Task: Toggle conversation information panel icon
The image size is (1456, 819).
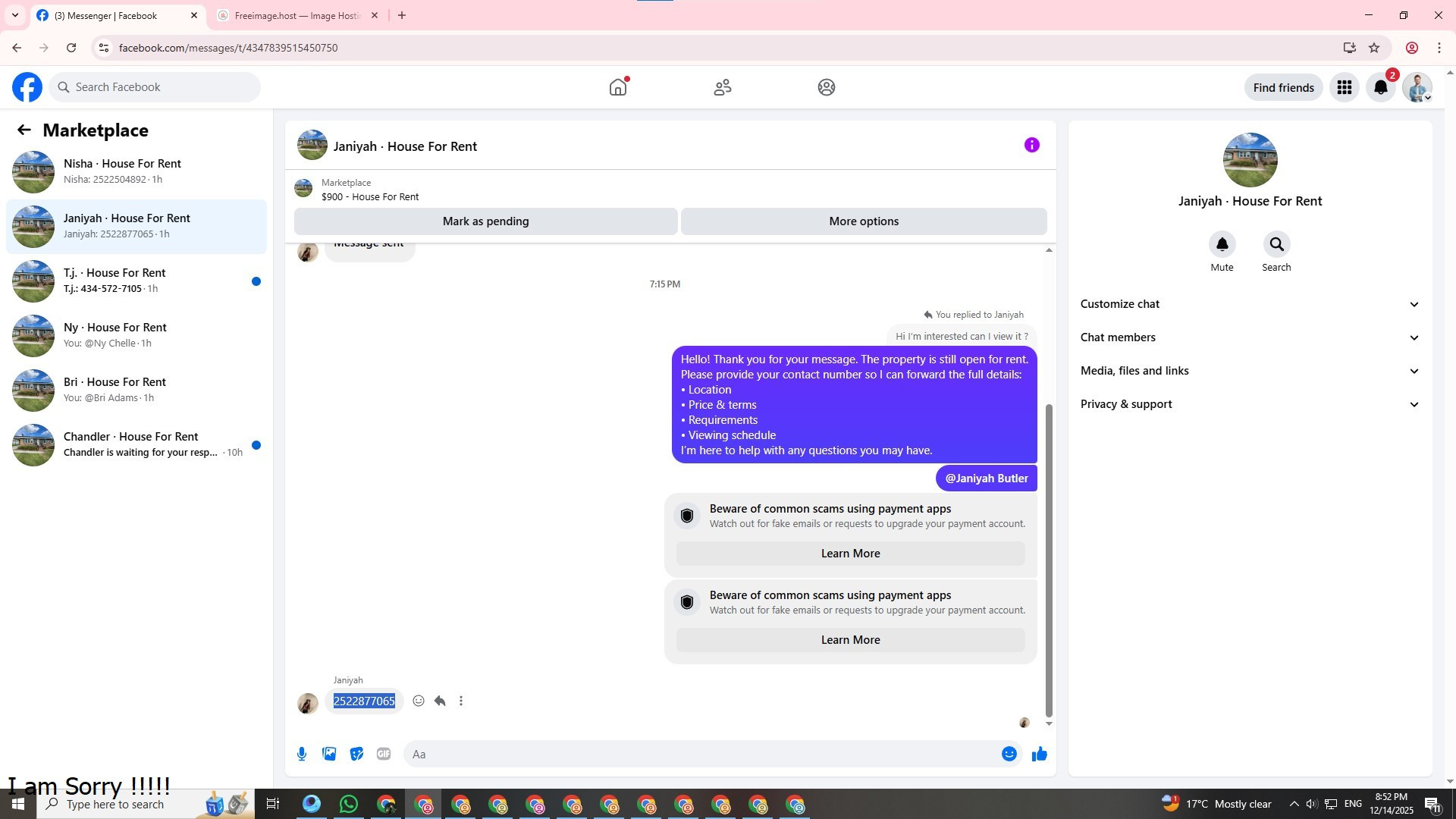Action: coord(1031,145)
